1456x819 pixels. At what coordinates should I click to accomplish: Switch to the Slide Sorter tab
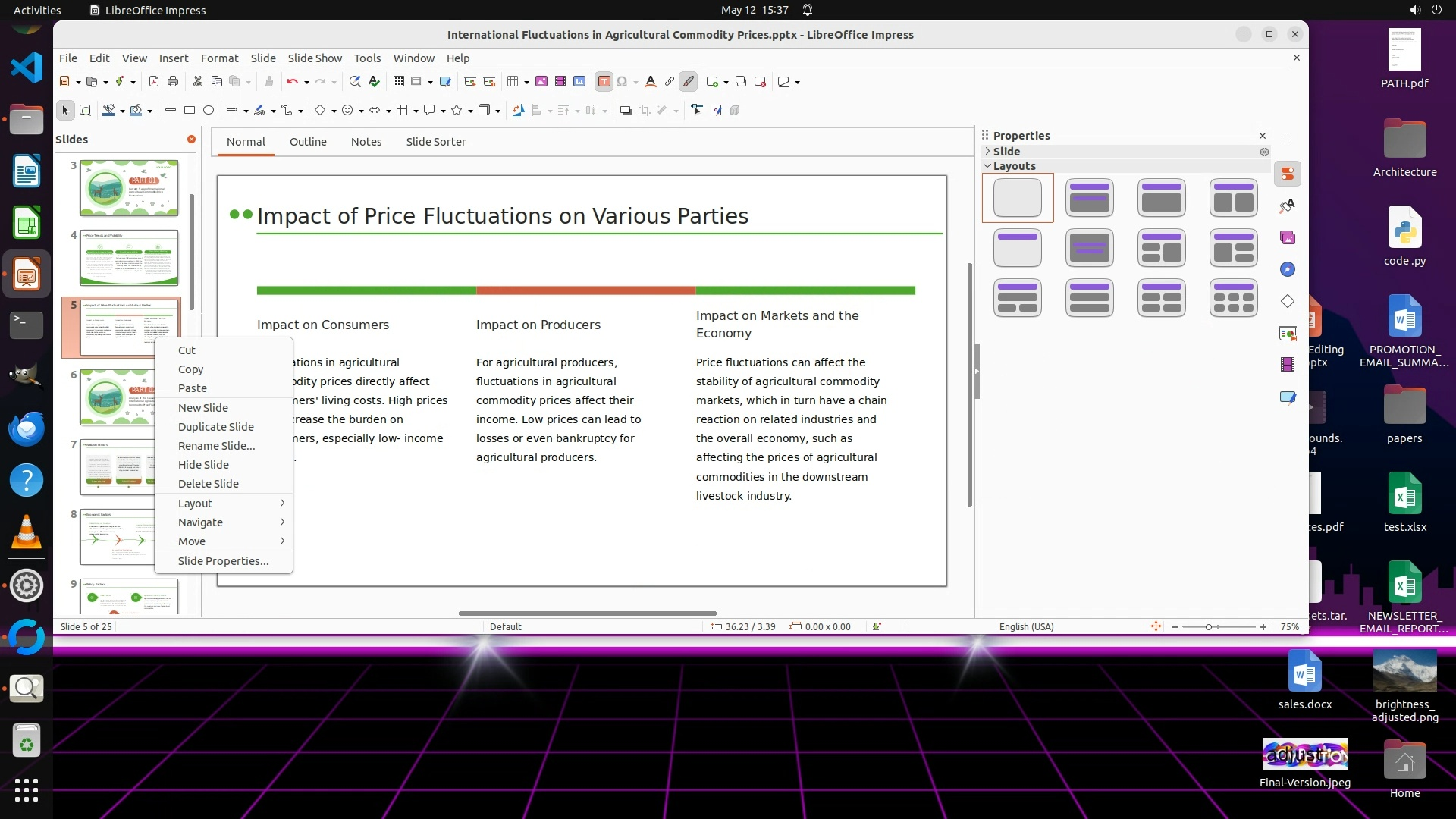pos(435,142)
